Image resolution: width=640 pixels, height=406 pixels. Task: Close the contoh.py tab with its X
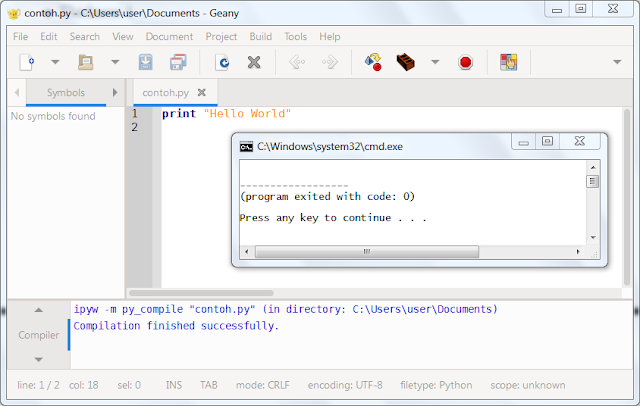(201, 93)
